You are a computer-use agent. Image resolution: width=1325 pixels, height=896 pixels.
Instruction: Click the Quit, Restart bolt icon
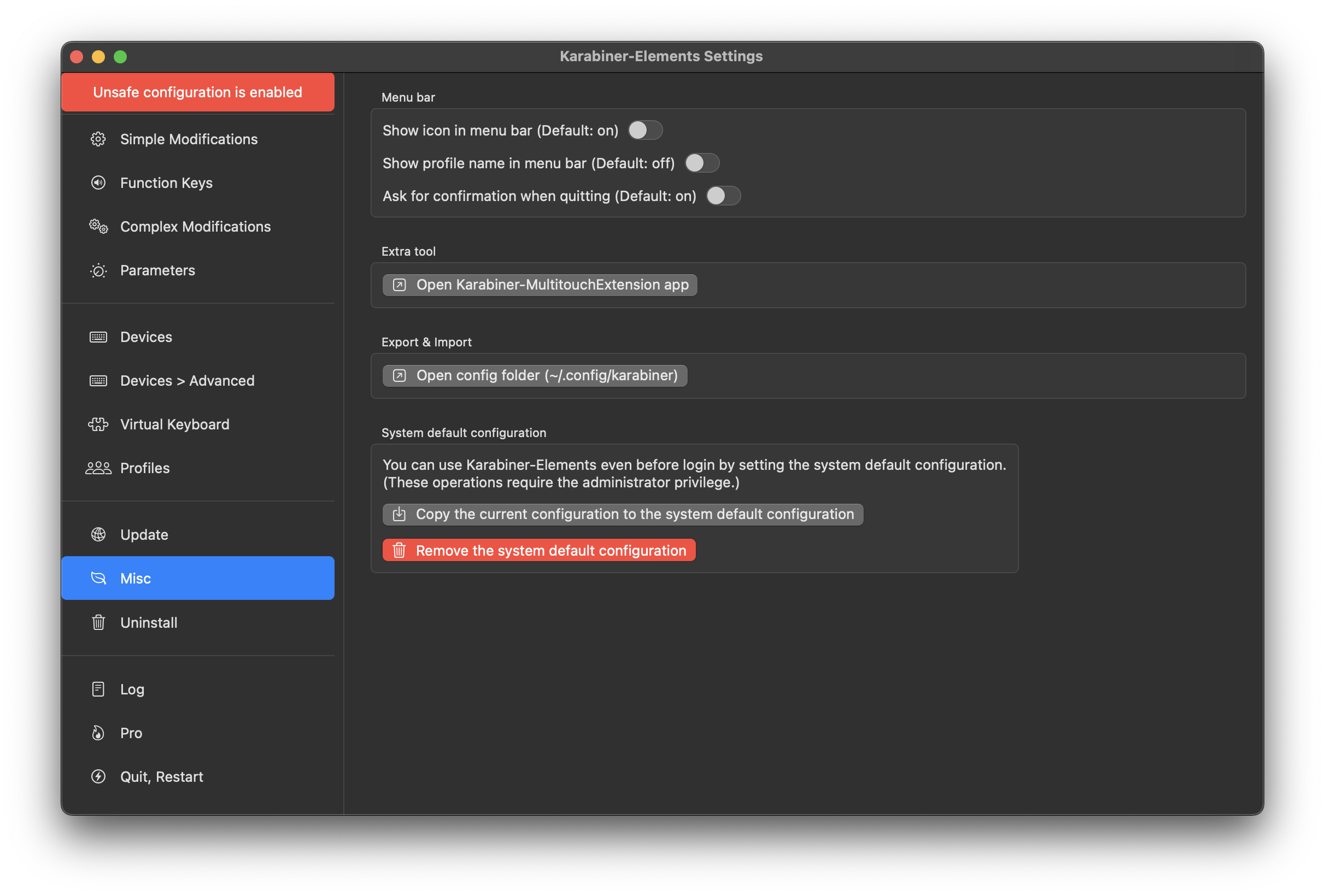click(98, 777)
